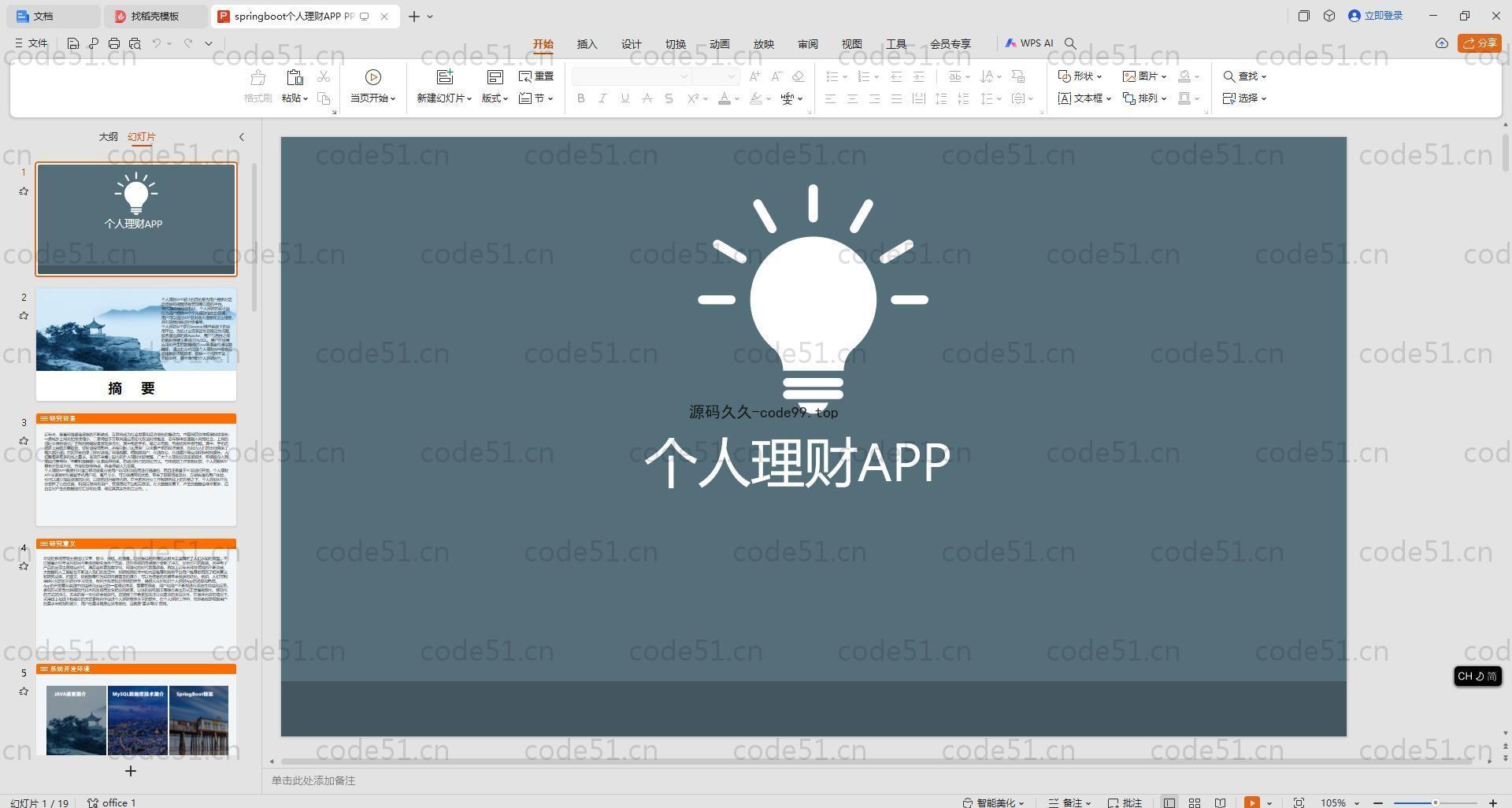Click the Format Painter (格式刷) icon

[x=258, y=77]
